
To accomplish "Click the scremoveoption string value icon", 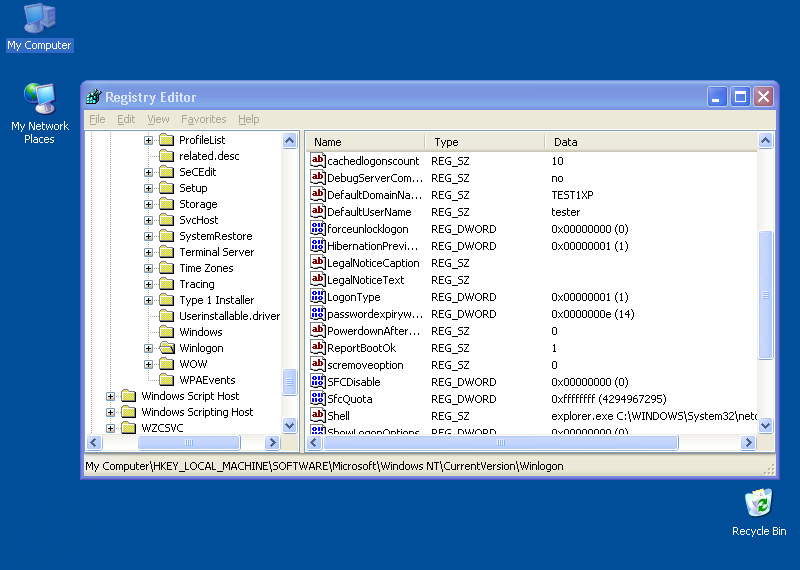I will click(318, 364).
